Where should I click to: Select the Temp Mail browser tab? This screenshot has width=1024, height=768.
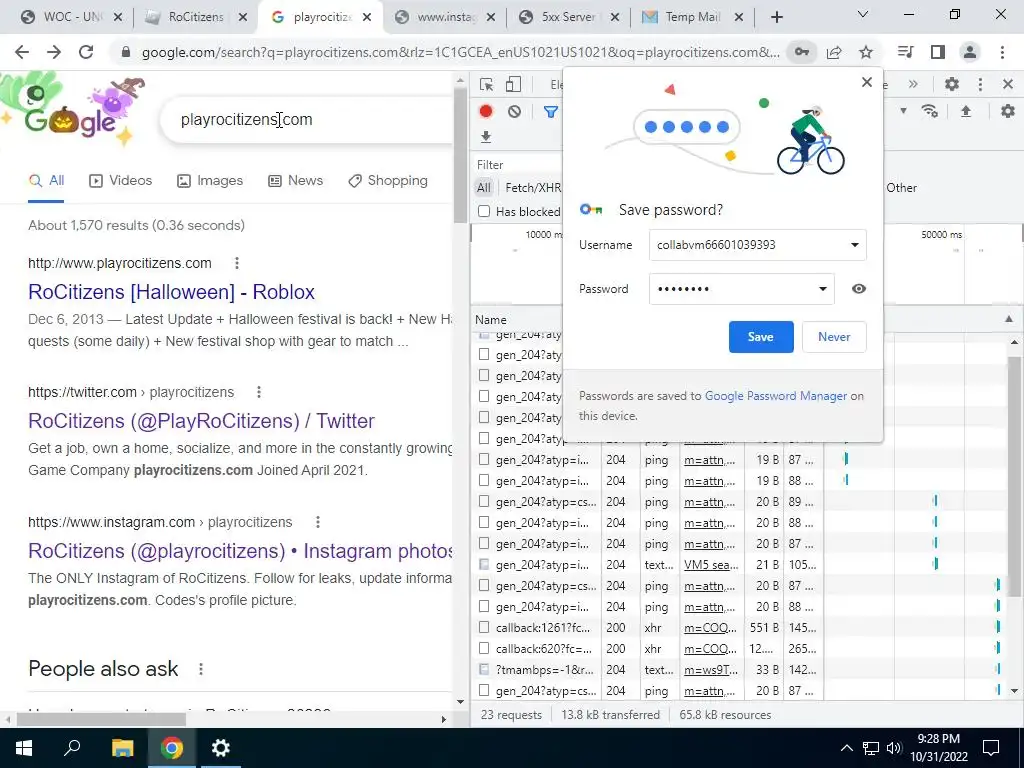[692, 17]
